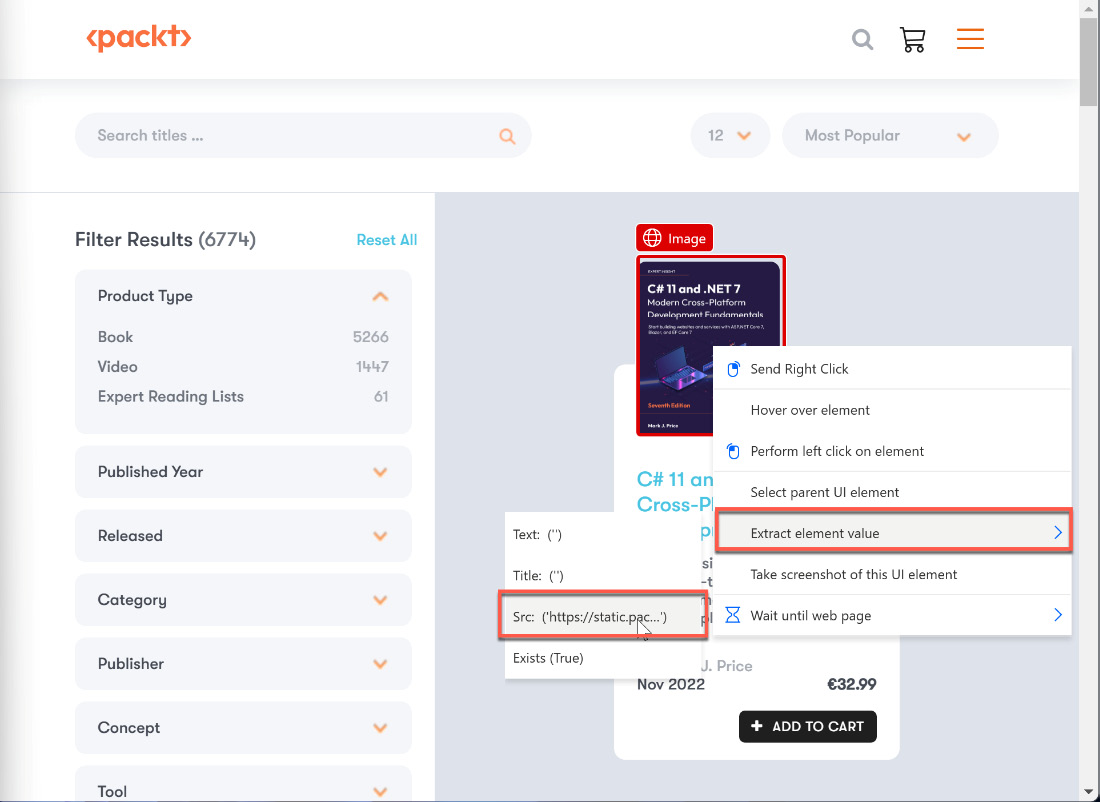
Task: Click the 61 Expert Reading Lists count
Action: pos(381,396)
